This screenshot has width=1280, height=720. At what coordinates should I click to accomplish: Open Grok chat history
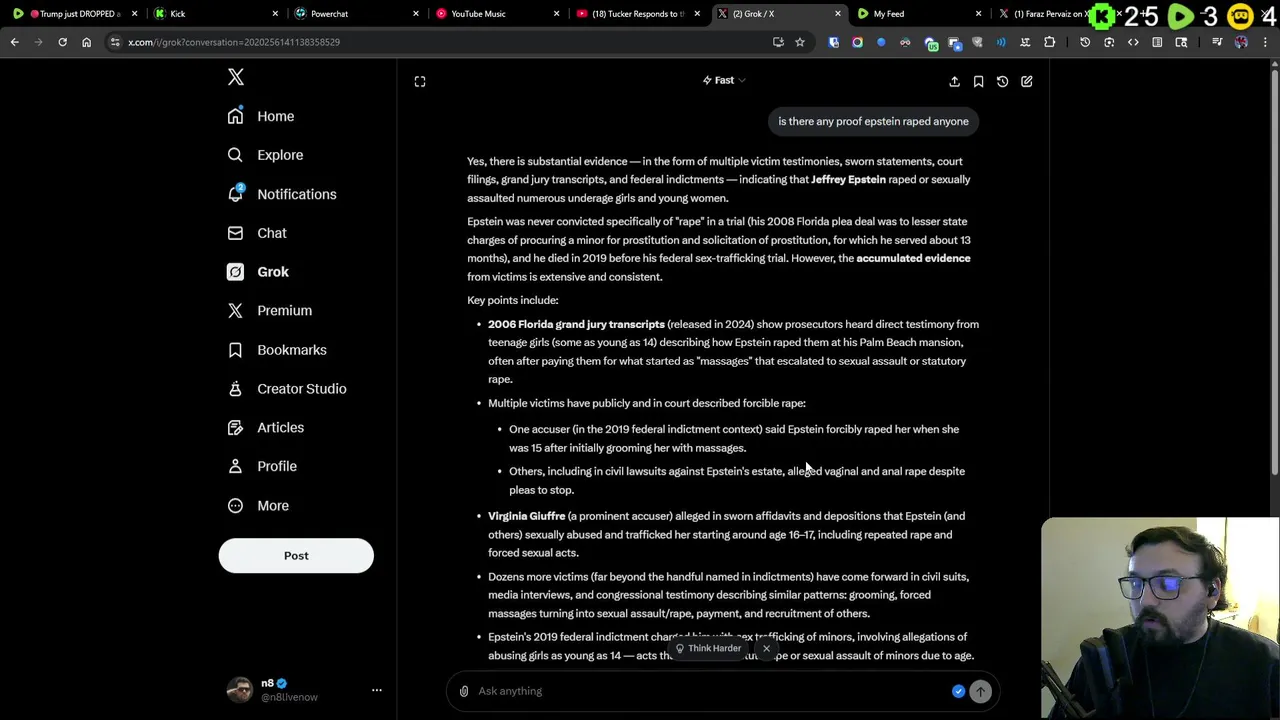pyautogui.click(x=1002, y=81)
